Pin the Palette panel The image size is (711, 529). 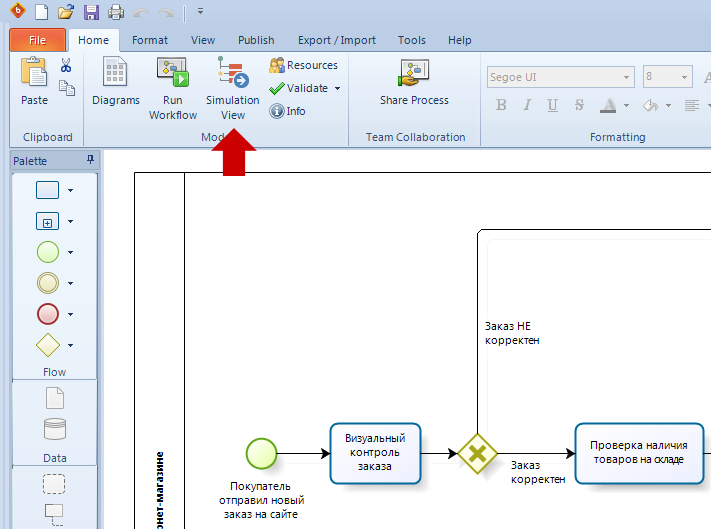(x=90, y=160)
